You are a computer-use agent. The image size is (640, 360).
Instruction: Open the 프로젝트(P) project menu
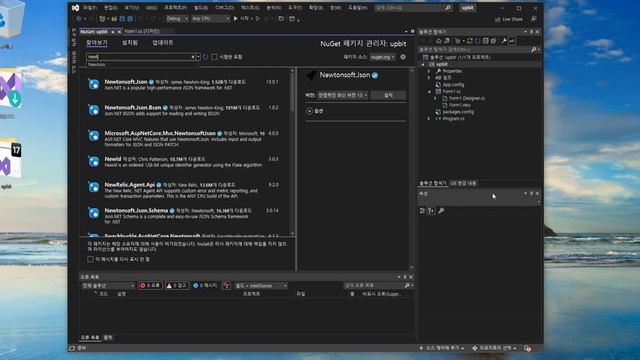pos(175,8)
